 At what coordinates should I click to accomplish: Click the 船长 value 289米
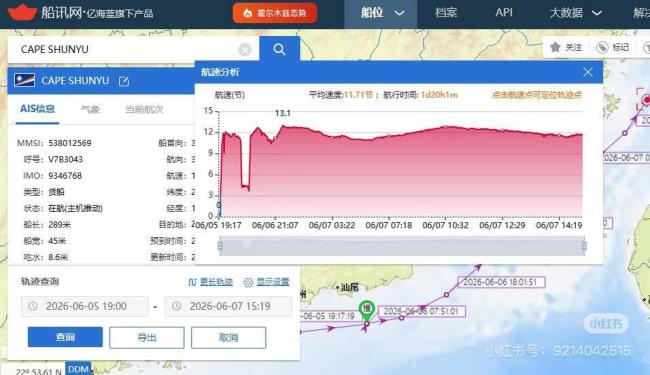tap(59, 225)
